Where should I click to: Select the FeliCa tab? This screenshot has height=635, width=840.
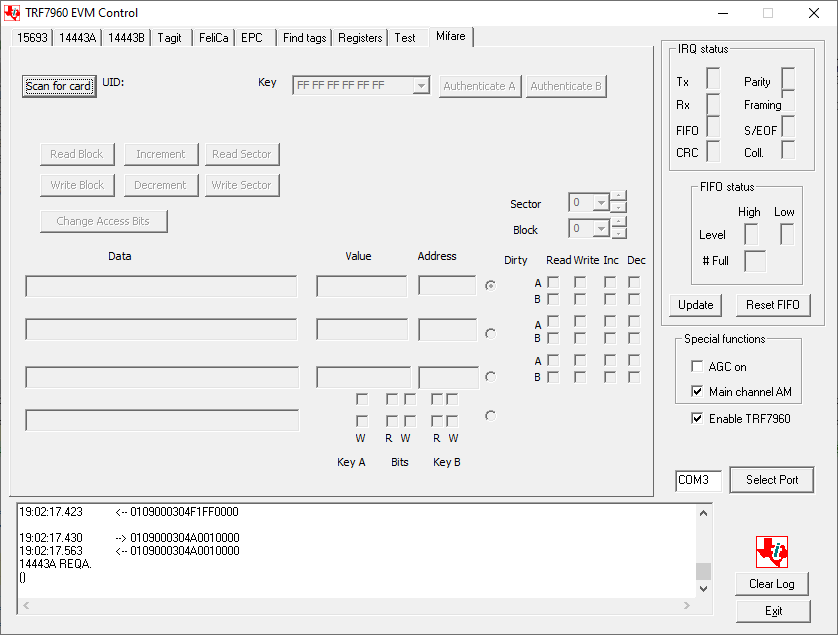coord(213,38)
